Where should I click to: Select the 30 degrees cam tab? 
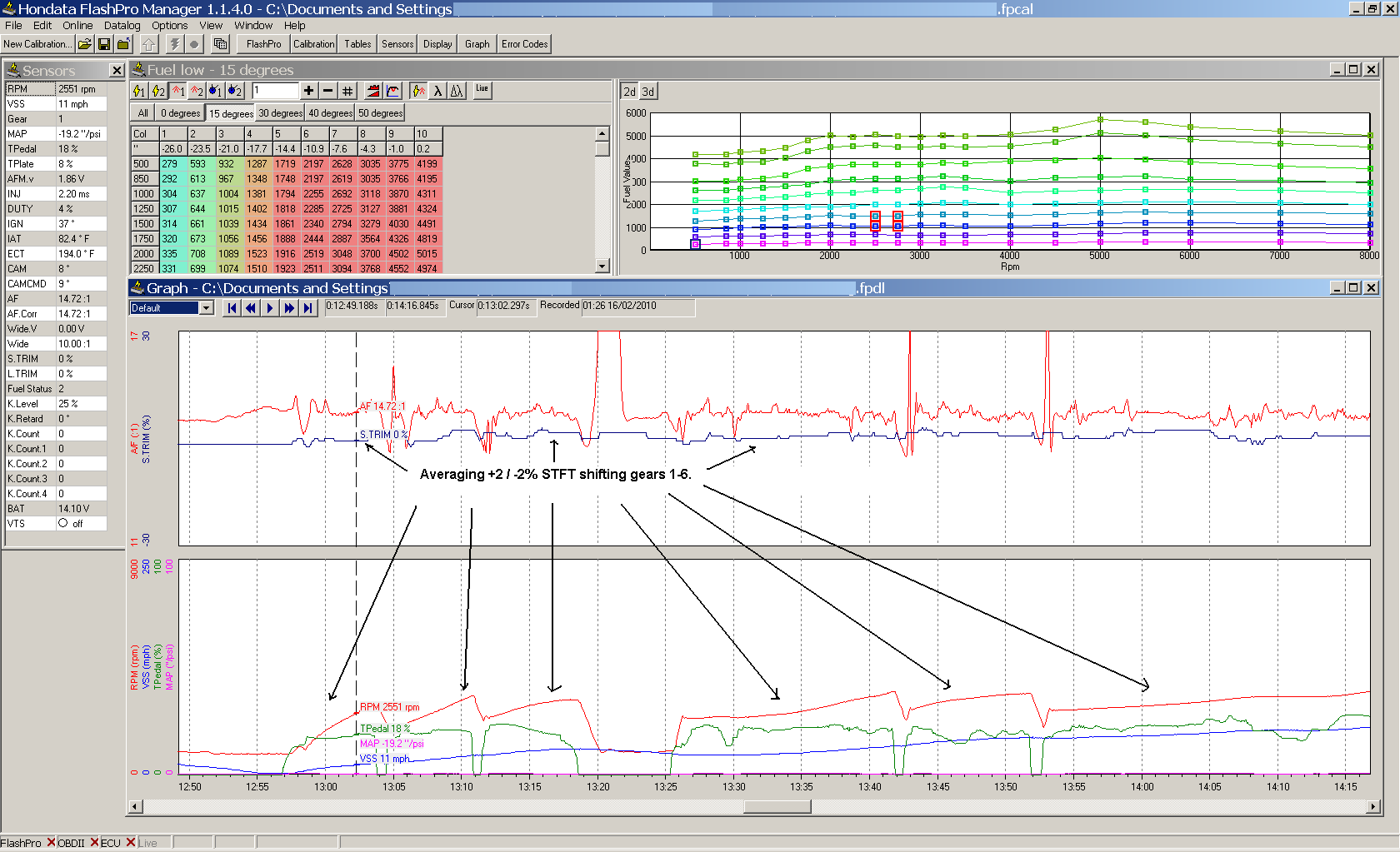click(x=281, y=113)
